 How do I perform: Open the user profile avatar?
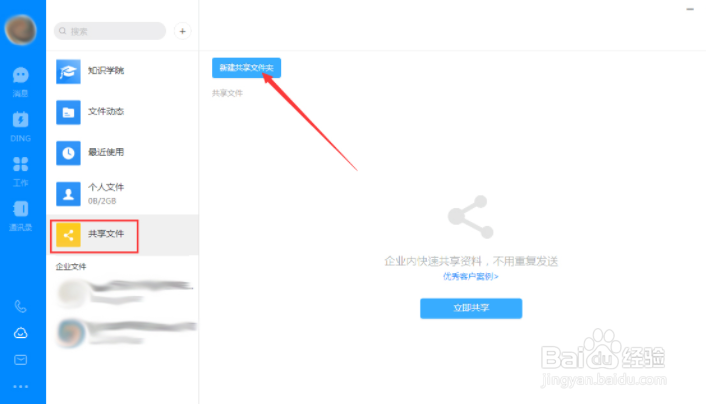coord(21,30)
